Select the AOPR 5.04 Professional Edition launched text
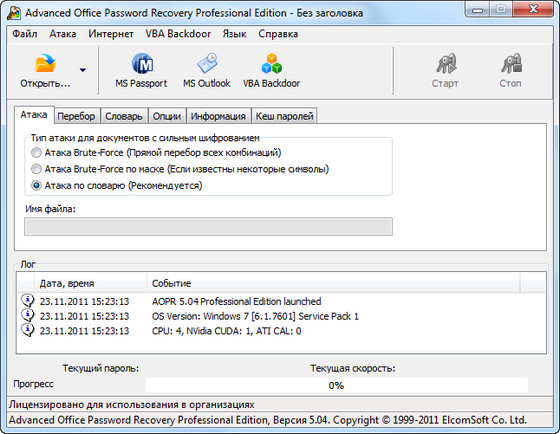 point(236,301)
